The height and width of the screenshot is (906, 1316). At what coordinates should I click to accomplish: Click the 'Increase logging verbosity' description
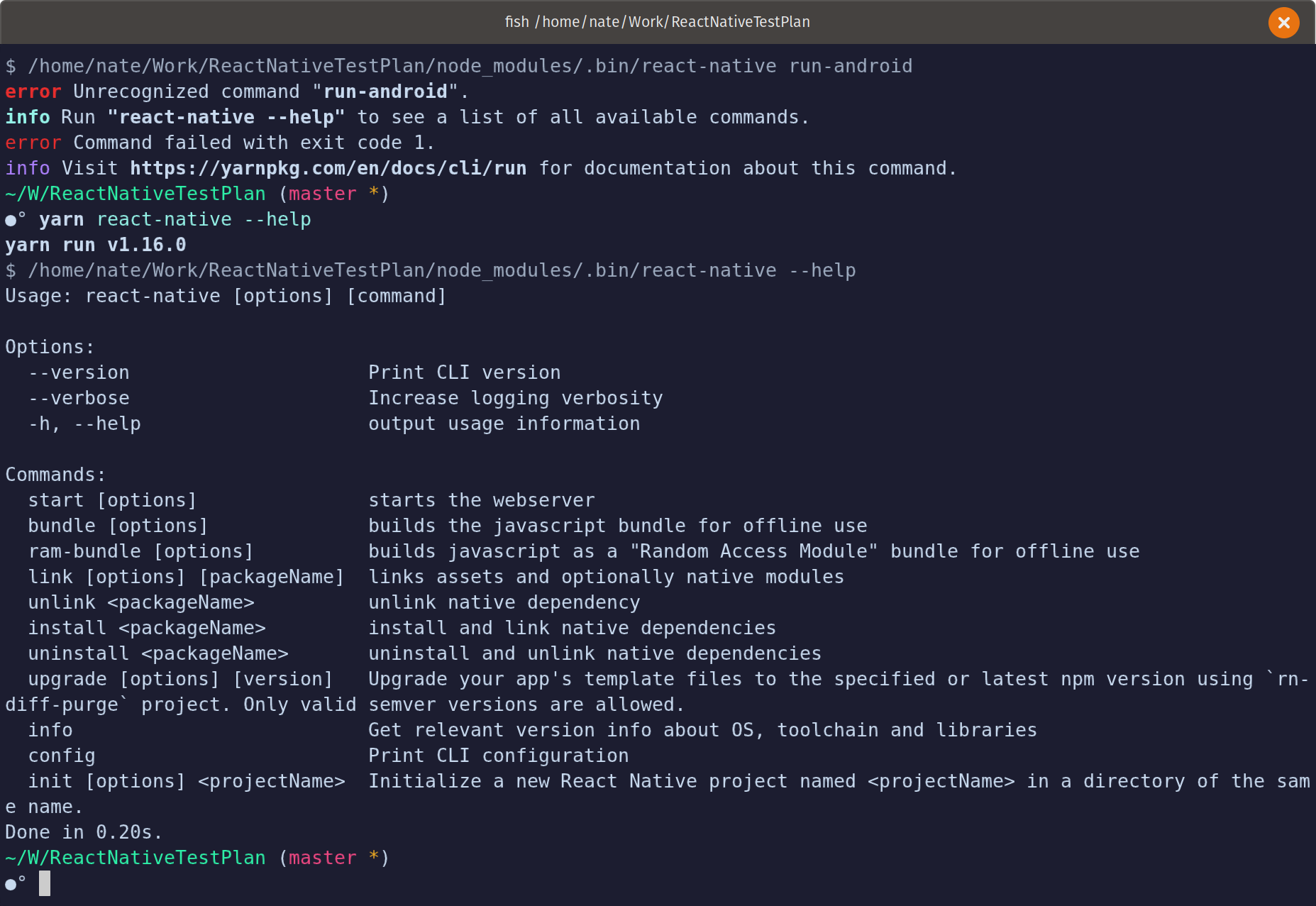516,398
